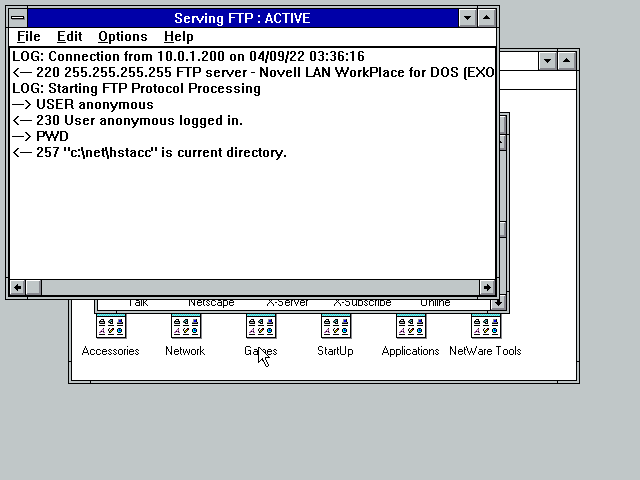
Task: Click the FTP log horizontal scrollbar thumb
Action: click(34, 287)
